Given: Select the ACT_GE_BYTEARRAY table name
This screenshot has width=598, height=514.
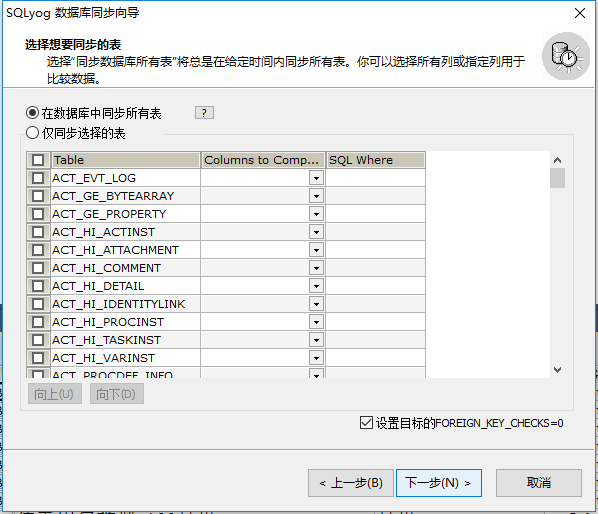Looking at the screenshot, I should (x=113, y=196).
